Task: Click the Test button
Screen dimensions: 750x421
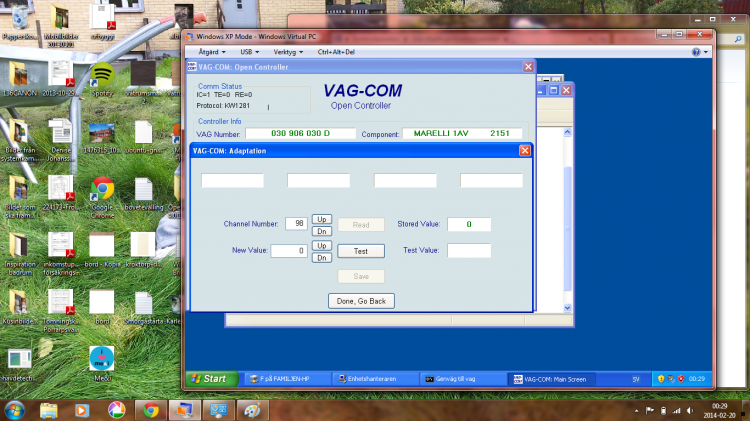Action: 361,251
